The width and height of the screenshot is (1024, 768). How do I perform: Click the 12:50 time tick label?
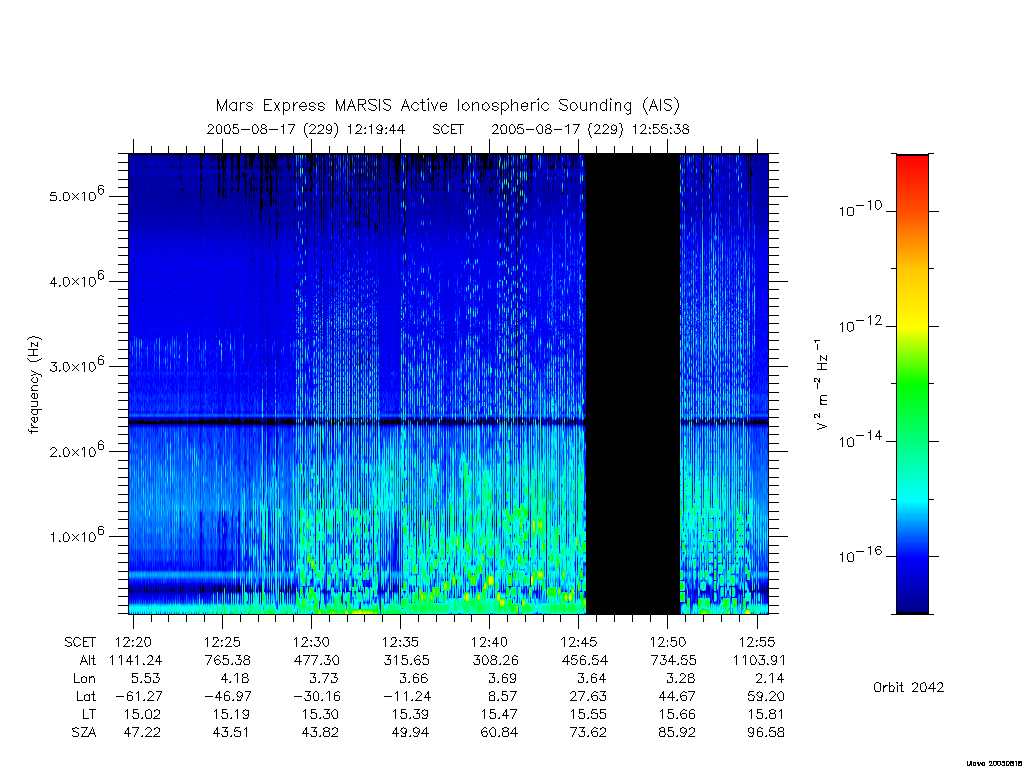click(x=667, y=643)
